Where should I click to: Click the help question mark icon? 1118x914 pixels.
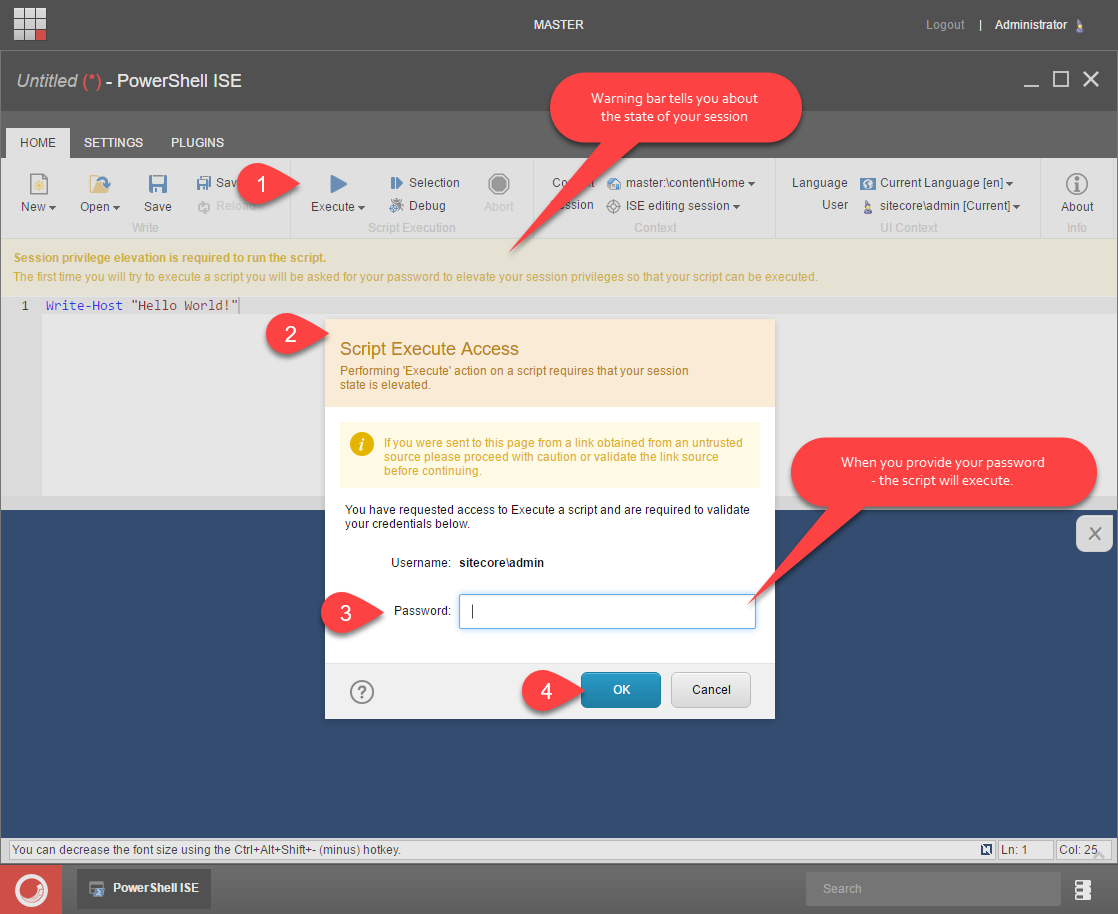362,692
